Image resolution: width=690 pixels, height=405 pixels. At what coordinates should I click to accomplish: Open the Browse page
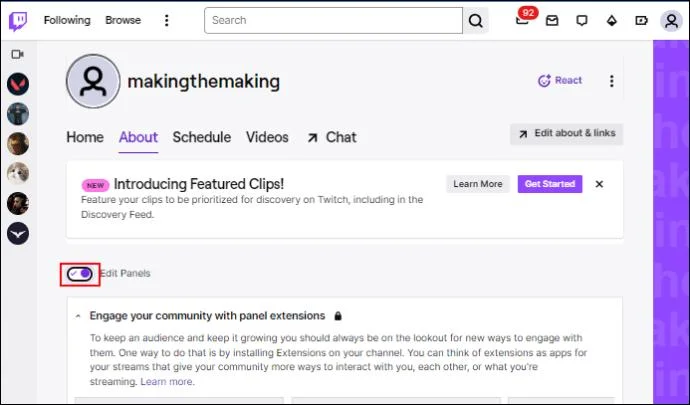click(x=123, y=20)
